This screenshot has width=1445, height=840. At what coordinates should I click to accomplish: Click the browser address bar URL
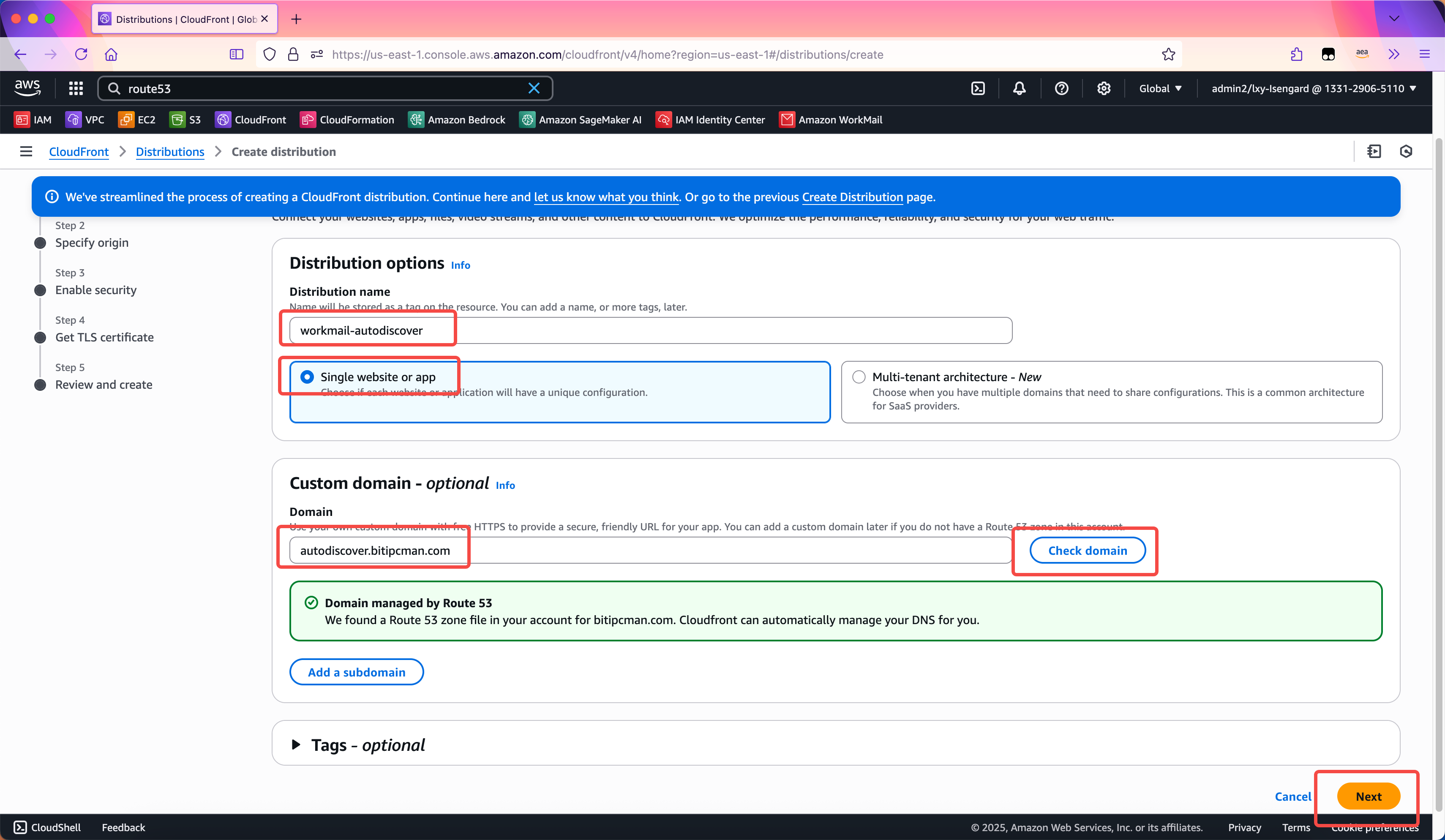(x=607, y=55)
